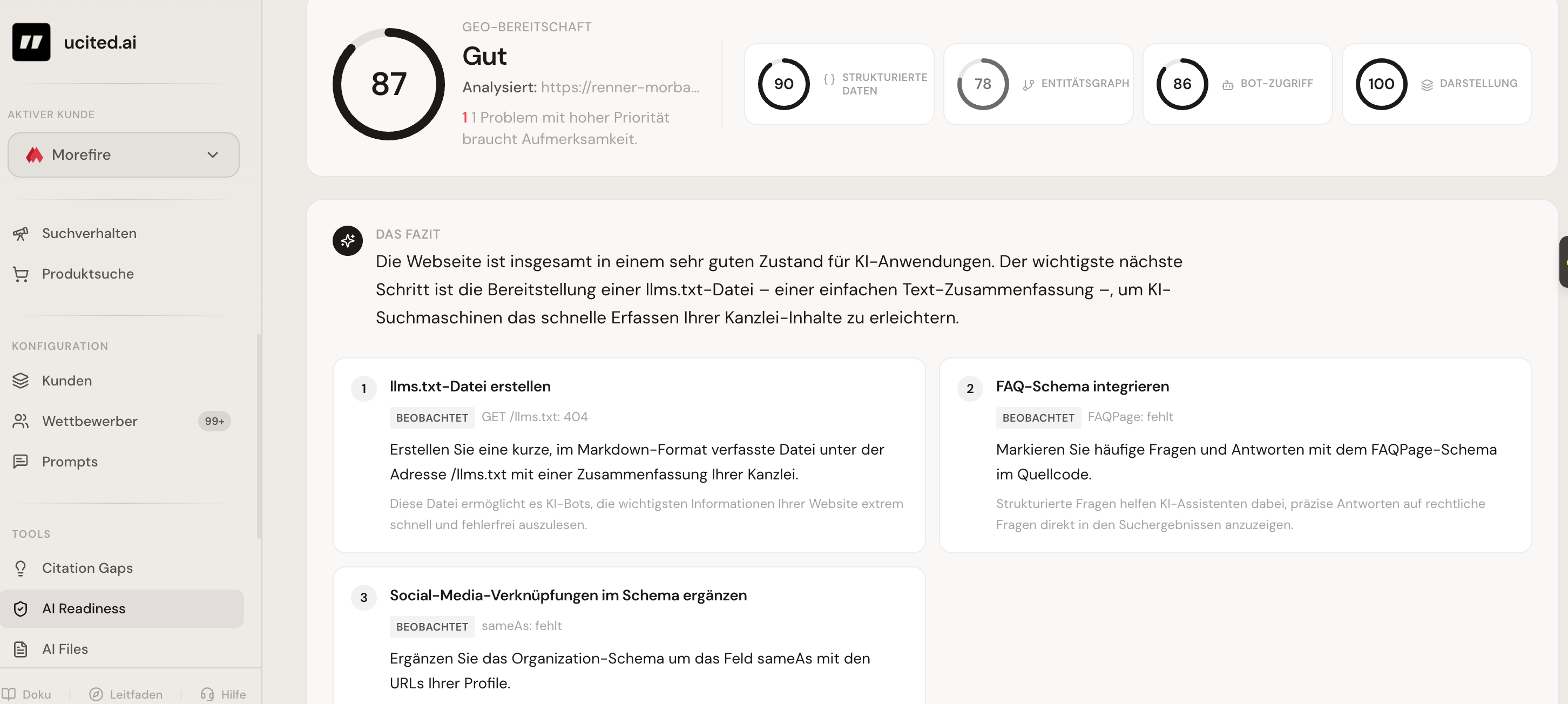This screenshot has height=704, width=1568.
Task: Open the Morefire customer dropdown
Action: click(124, 154)
